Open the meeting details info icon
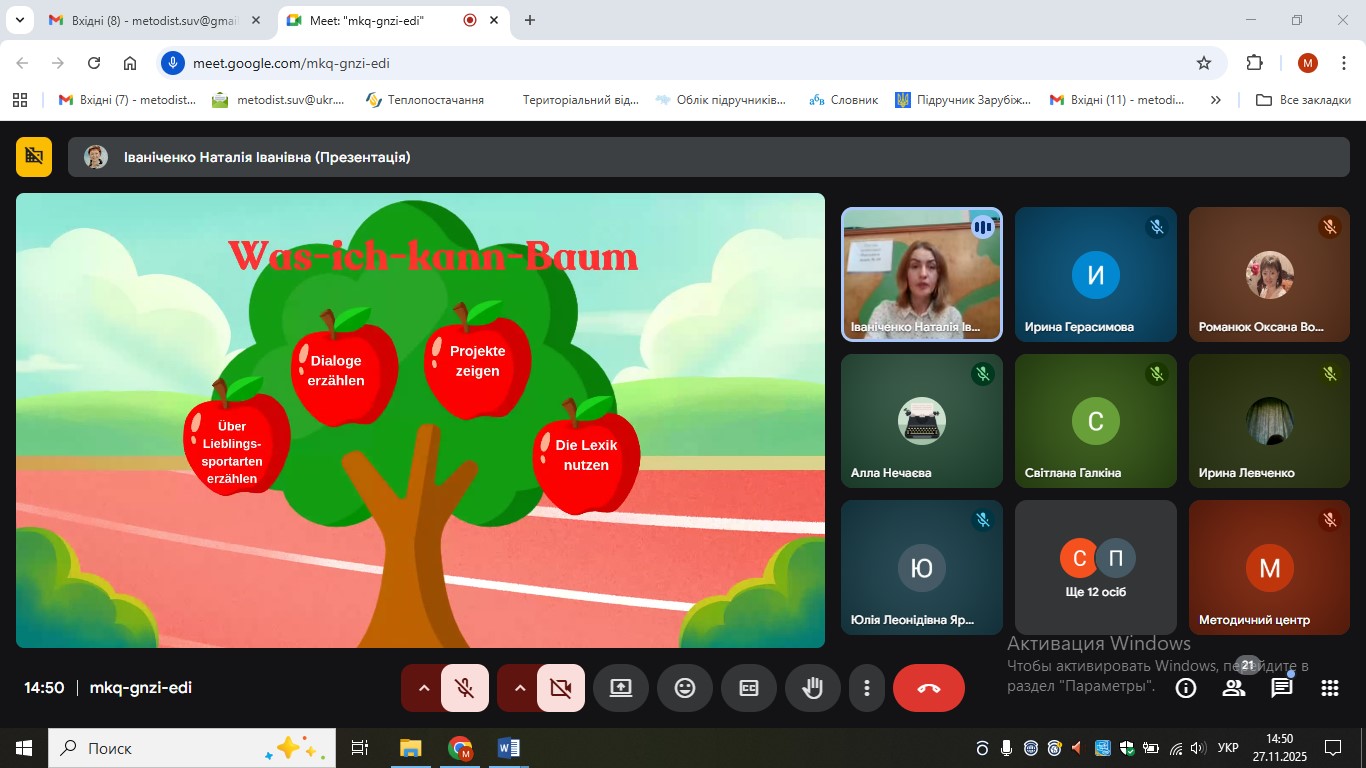Image resolution: width=1366 pixels, height=768 pixels. click(1186, 688)
